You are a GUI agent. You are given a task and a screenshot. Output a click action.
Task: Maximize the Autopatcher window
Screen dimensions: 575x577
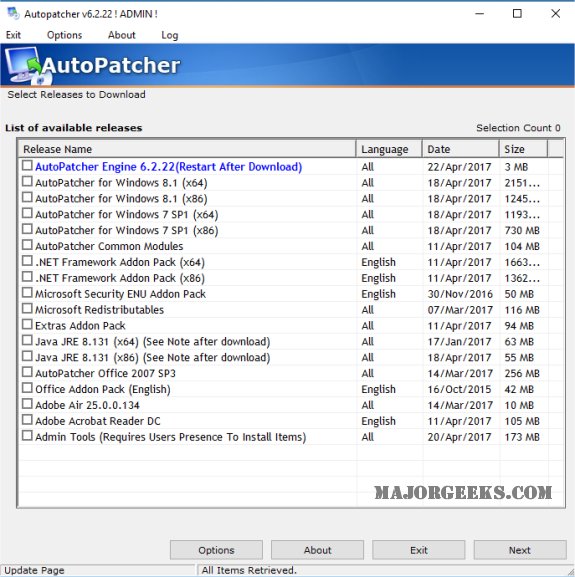[x=517, y=14]
